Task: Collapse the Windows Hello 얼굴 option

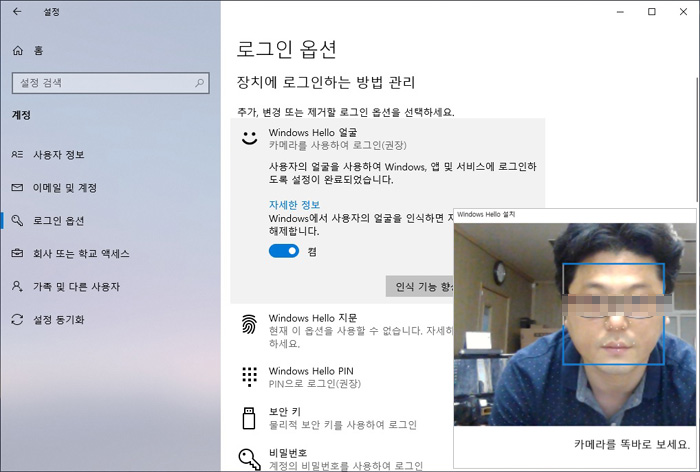Action: (388, 138)
